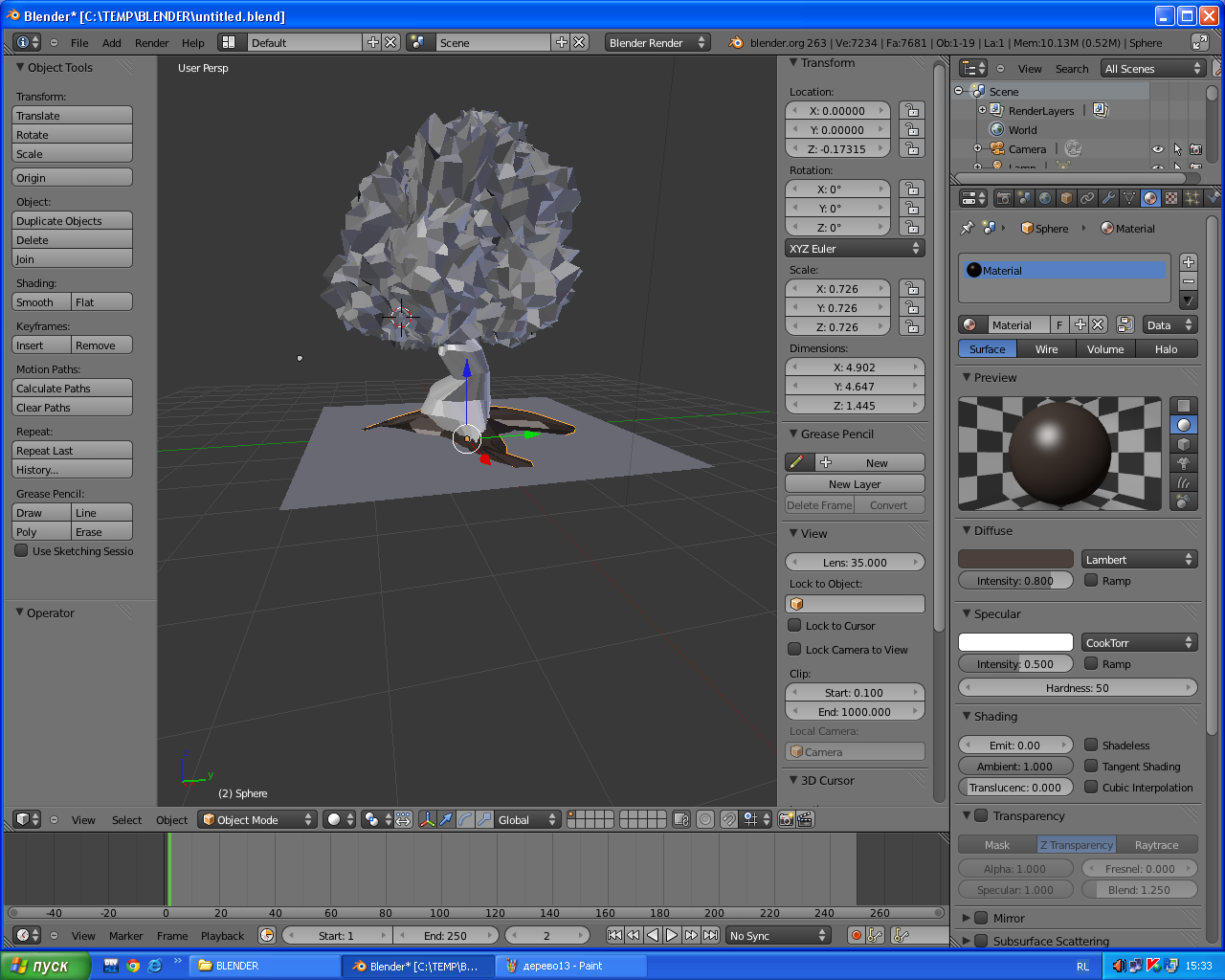1225x980 pixels.
Task: Open All Scenes outliner display dropdown
Action: 1153,68
